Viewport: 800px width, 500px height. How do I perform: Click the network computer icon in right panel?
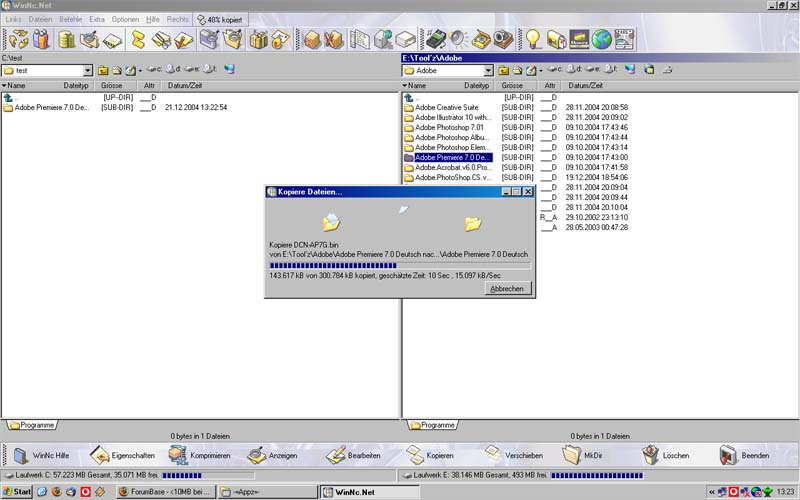point(630,69)
